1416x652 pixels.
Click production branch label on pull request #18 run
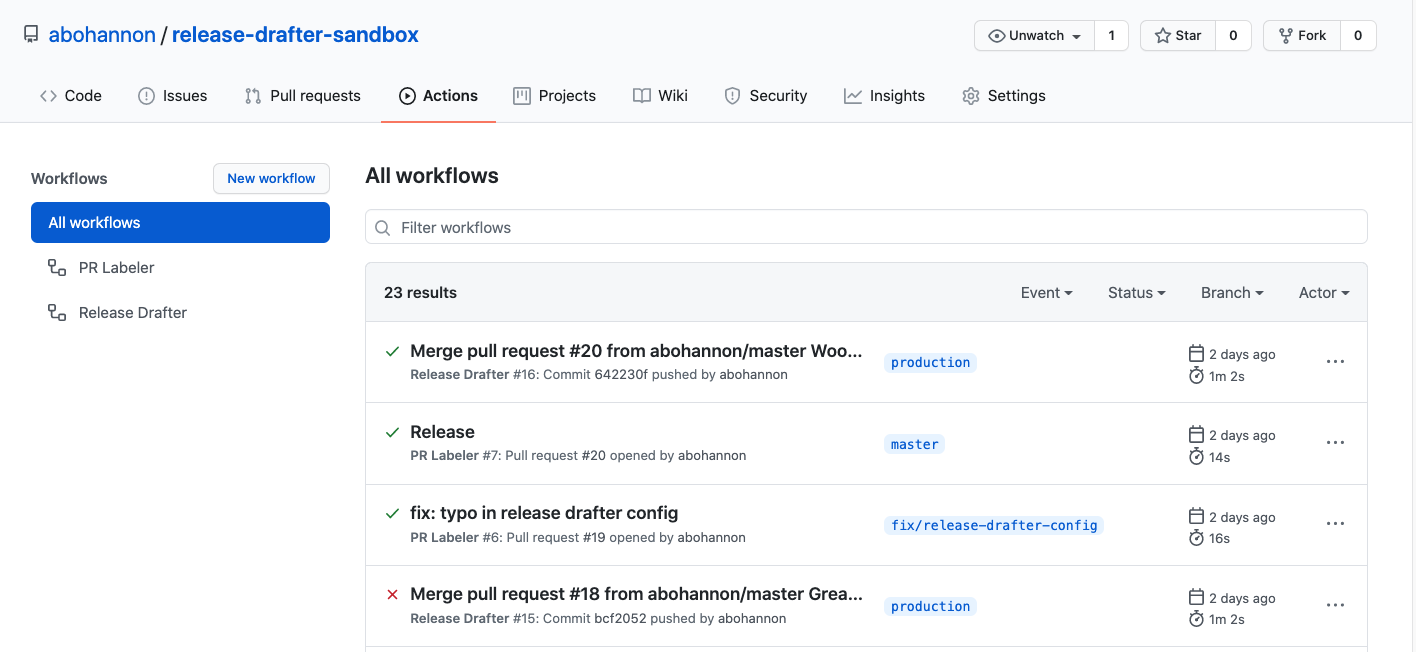tap(930, 606)
